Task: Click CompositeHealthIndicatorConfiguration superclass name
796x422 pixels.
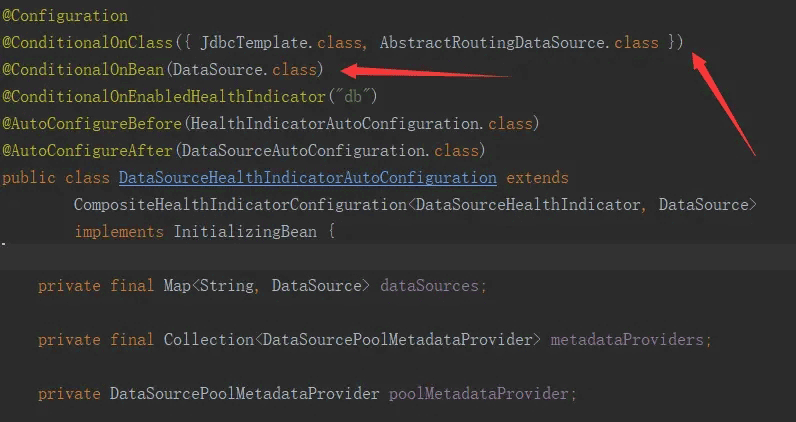Action: click(x=240, y=205)
